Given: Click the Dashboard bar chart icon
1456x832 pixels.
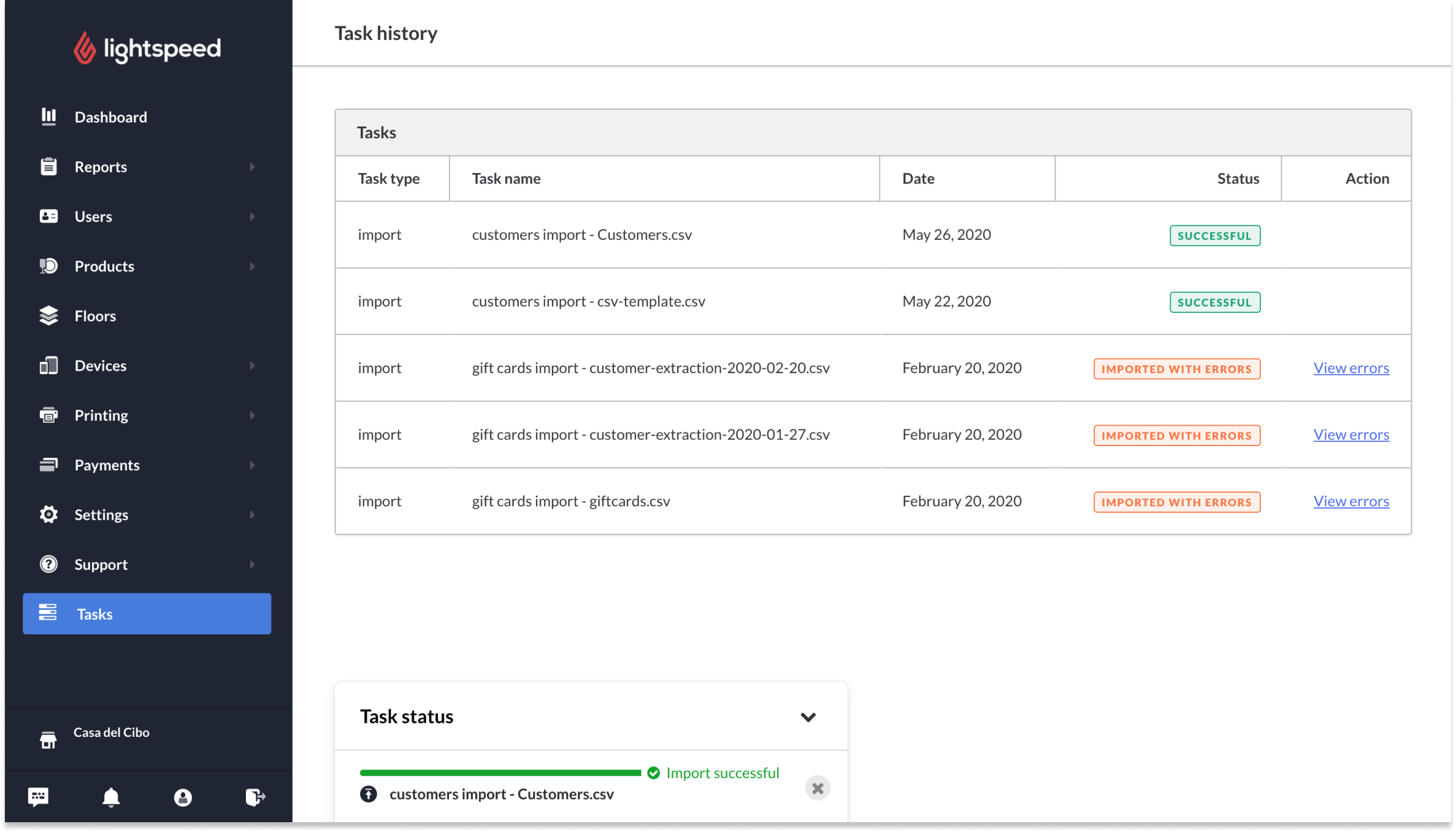Looking at the screenshot, I should coord(48,117).
